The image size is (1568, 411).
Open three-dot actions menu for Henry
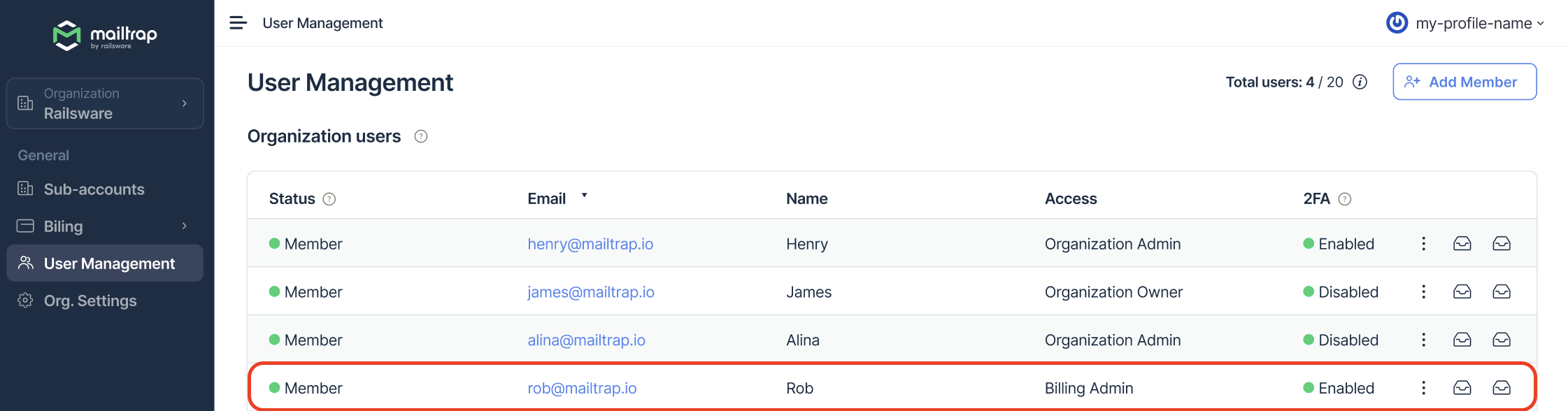tap(1423, 244)
